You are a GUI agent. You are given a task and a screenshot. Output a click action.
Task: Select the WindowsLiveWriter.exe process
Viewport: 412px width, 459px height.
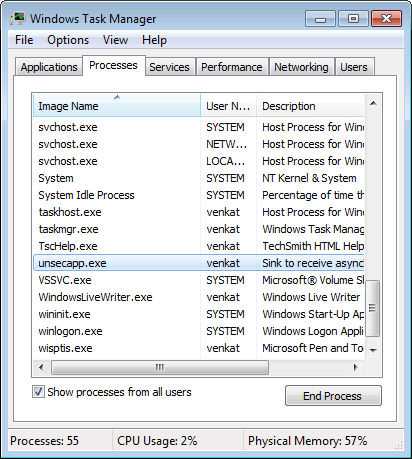[x=199, y=297]
